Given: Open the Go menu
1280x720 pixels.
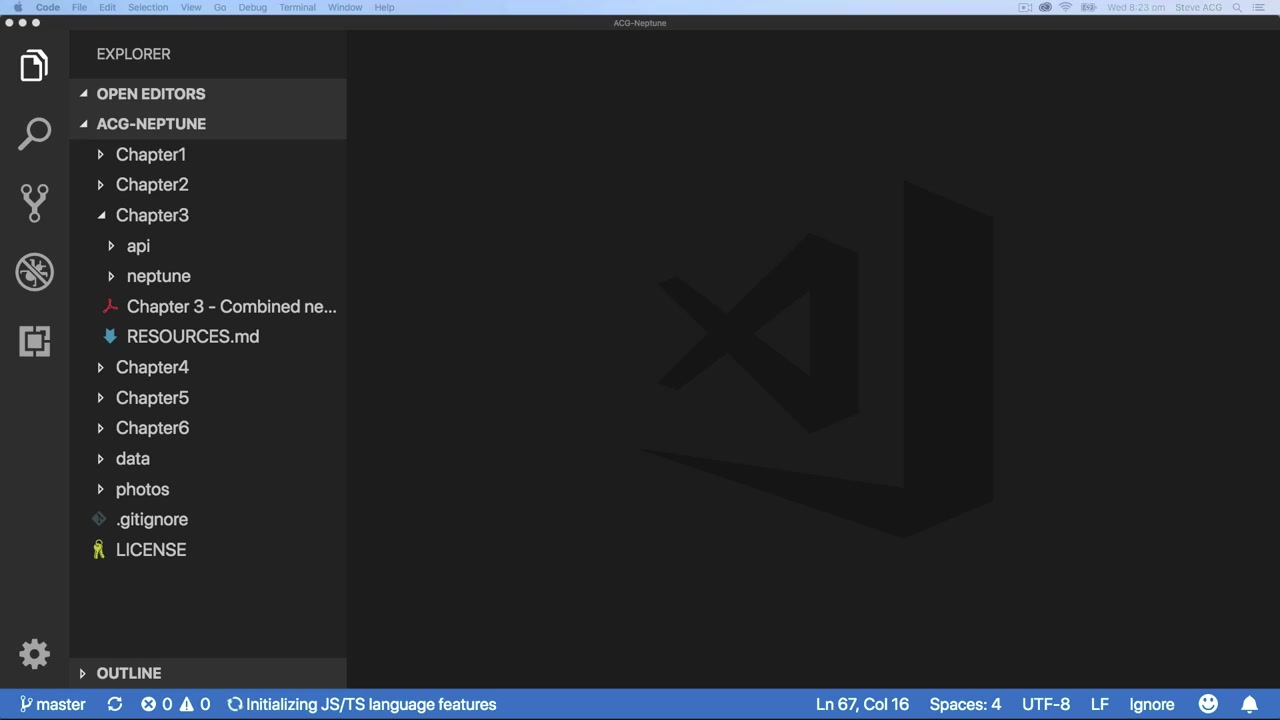Looking at the screenshot, I should (220, 7).
